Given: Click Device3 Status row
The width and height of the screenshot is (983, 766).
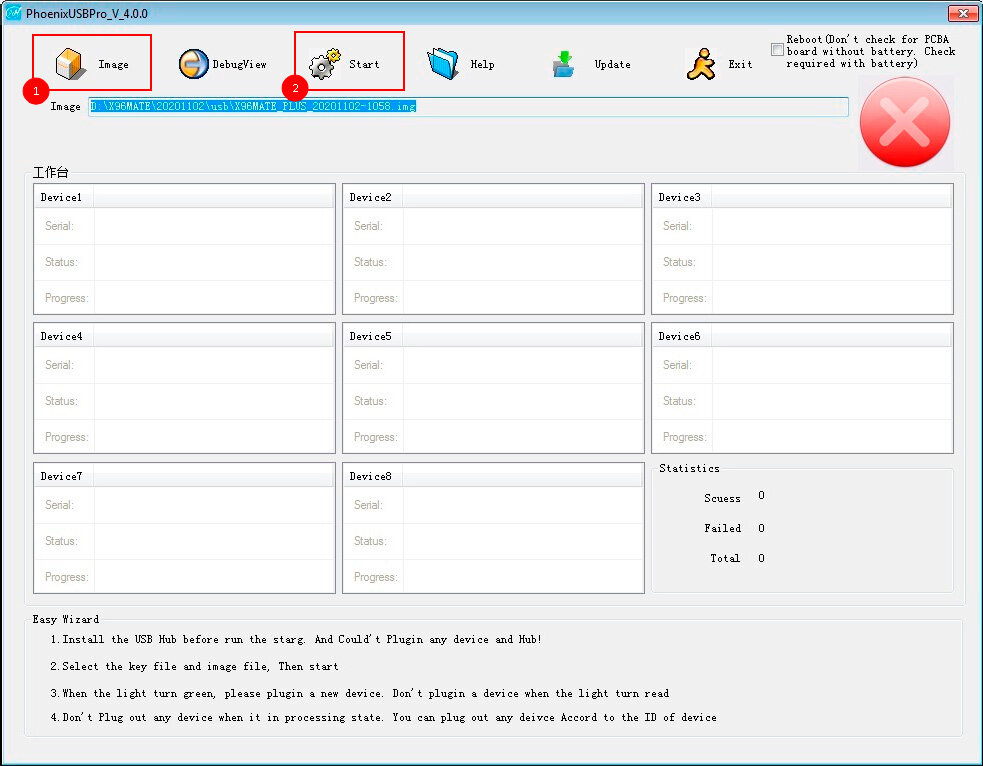Looking at the screenshot, I should (x=802, y=262).
